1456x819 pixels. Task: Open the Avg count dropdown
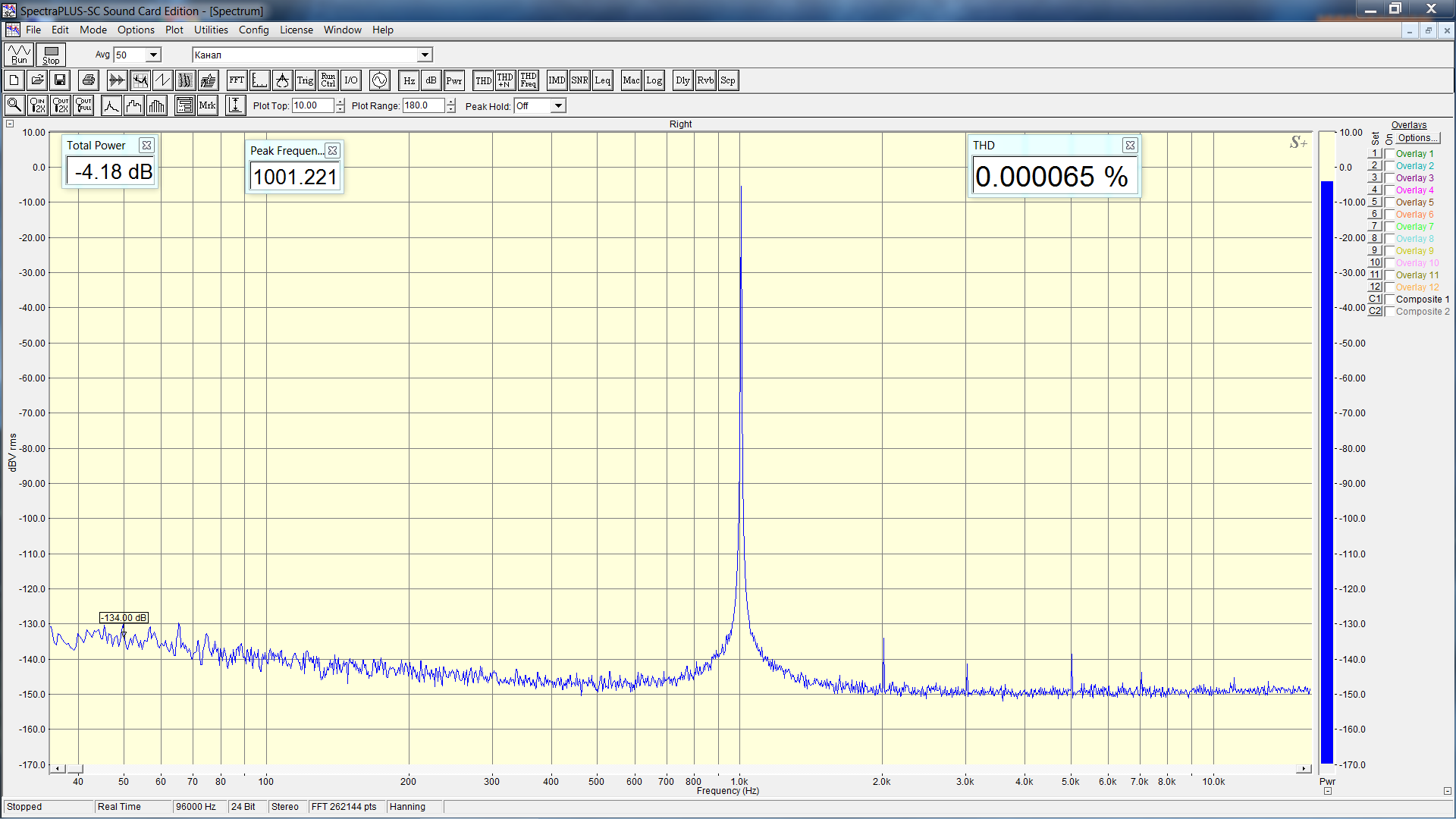153,55
